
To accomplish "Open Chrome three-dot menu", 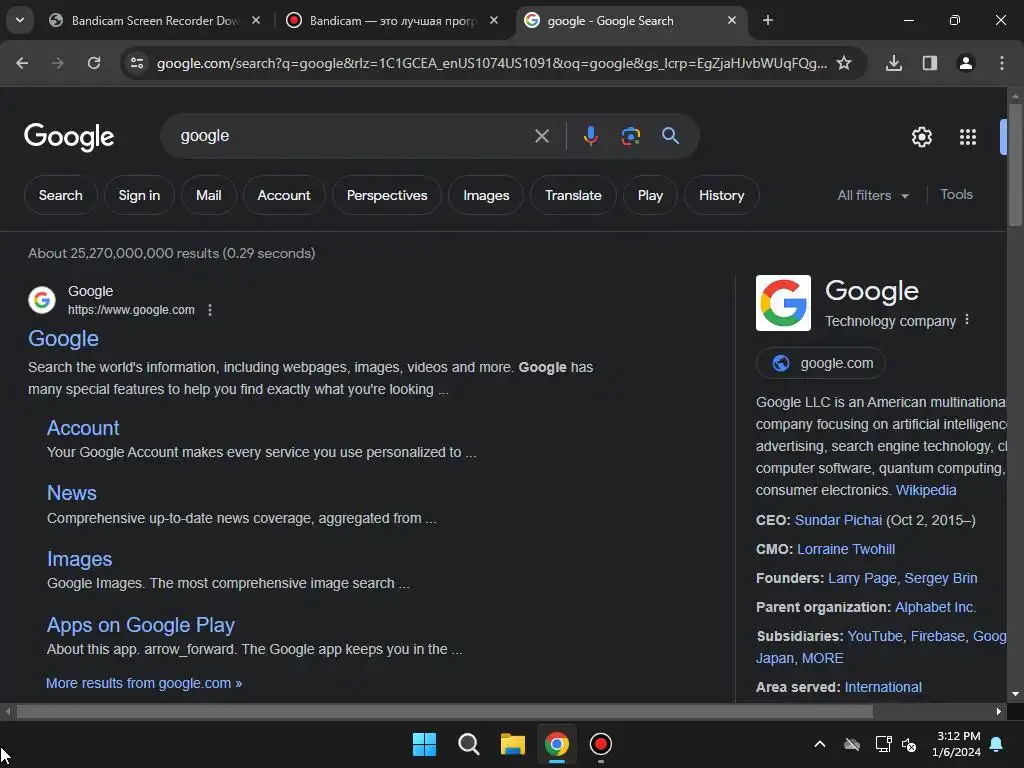I will tap(1002, 63).
